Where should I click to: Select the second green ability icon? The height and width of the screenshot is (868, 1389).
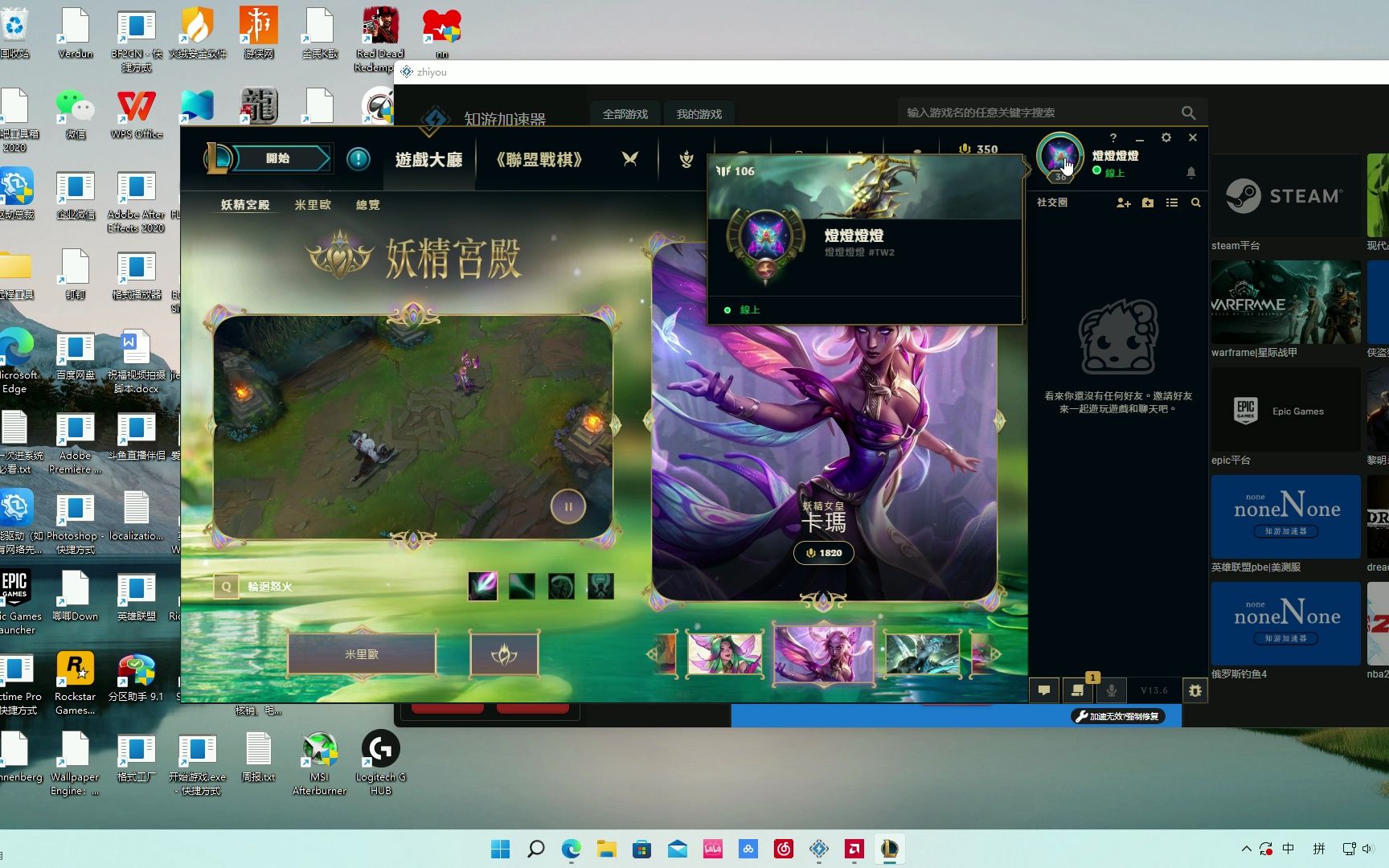point(522,586)
